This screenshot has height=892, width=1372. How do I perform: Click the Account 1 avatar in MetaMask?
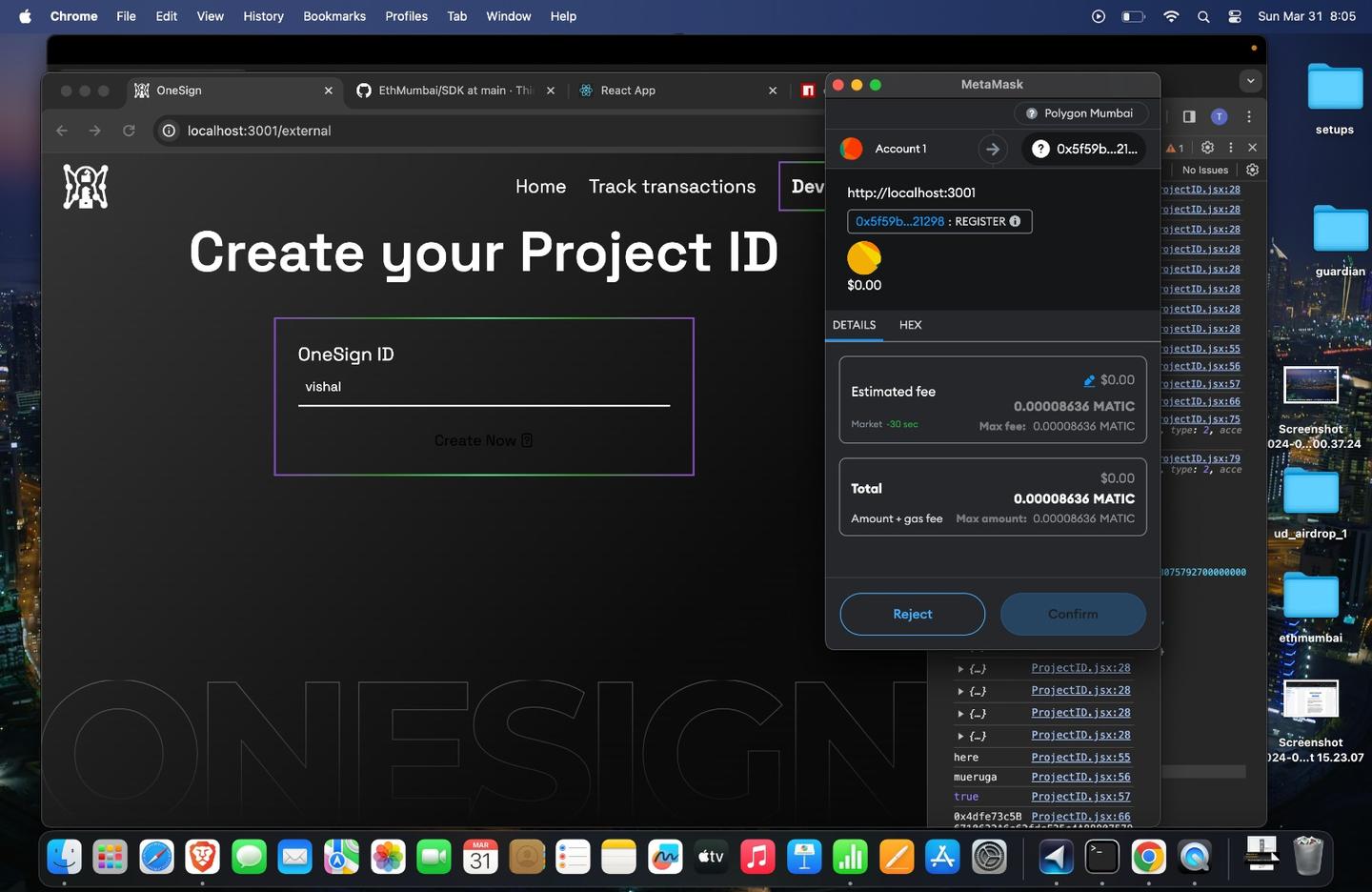[851, 149]
